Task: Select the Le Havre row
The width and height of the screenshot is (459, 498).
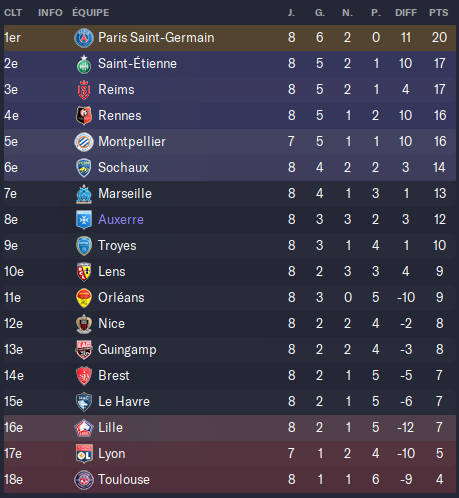Action: [230, 402]
